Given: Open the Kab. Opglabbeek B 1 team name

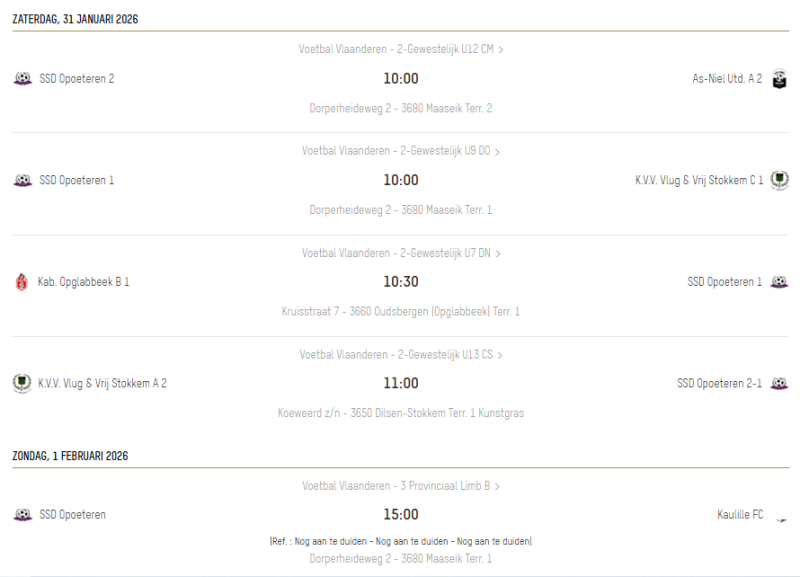Looking at the screenshot, I should coord(84,282).
